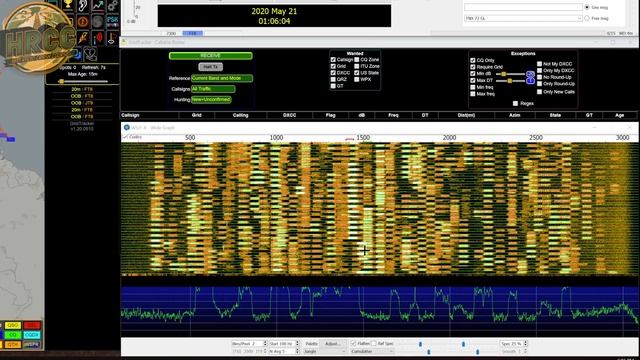Click the Call Roster window title icon

124,42
